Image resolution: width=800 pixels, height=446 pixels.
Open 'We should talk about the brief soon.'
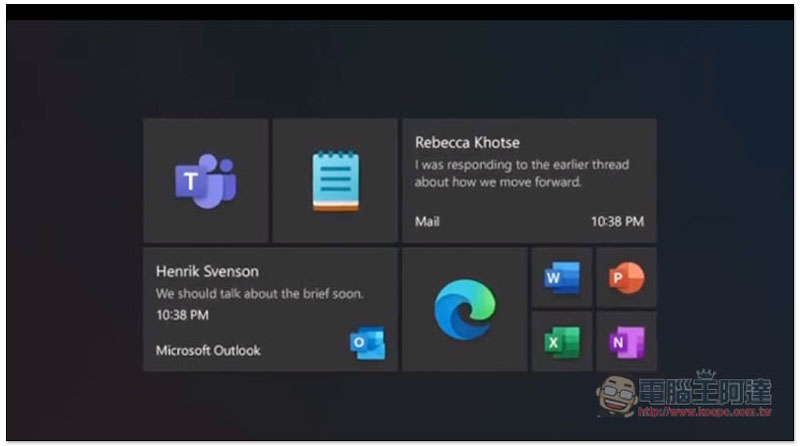click(x=260, y=293)
